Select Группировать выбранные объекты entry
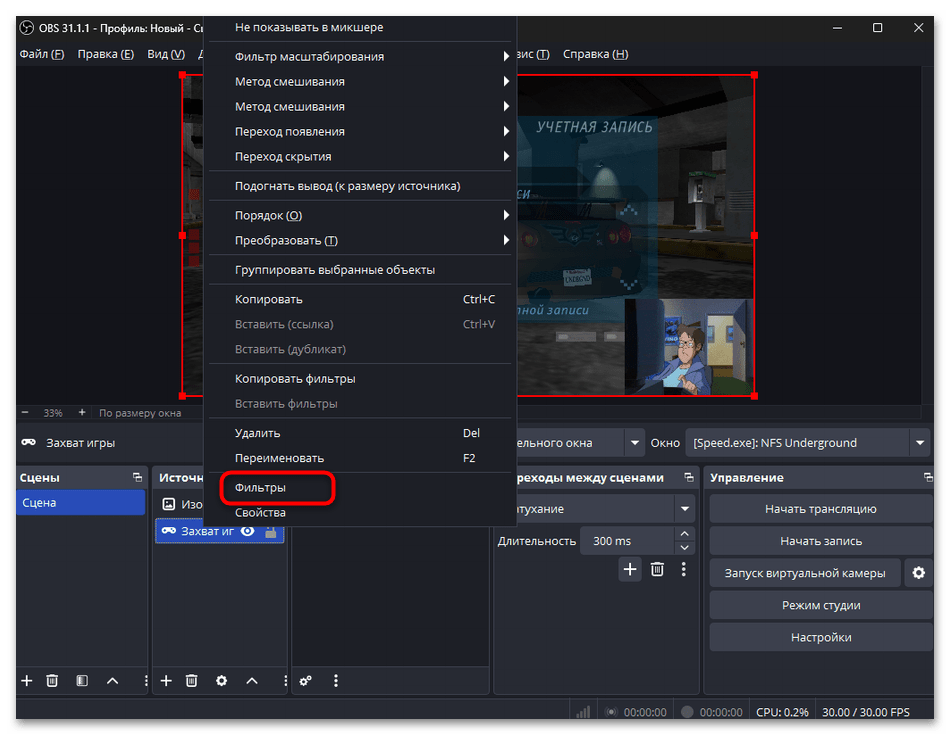 [360, 270]
